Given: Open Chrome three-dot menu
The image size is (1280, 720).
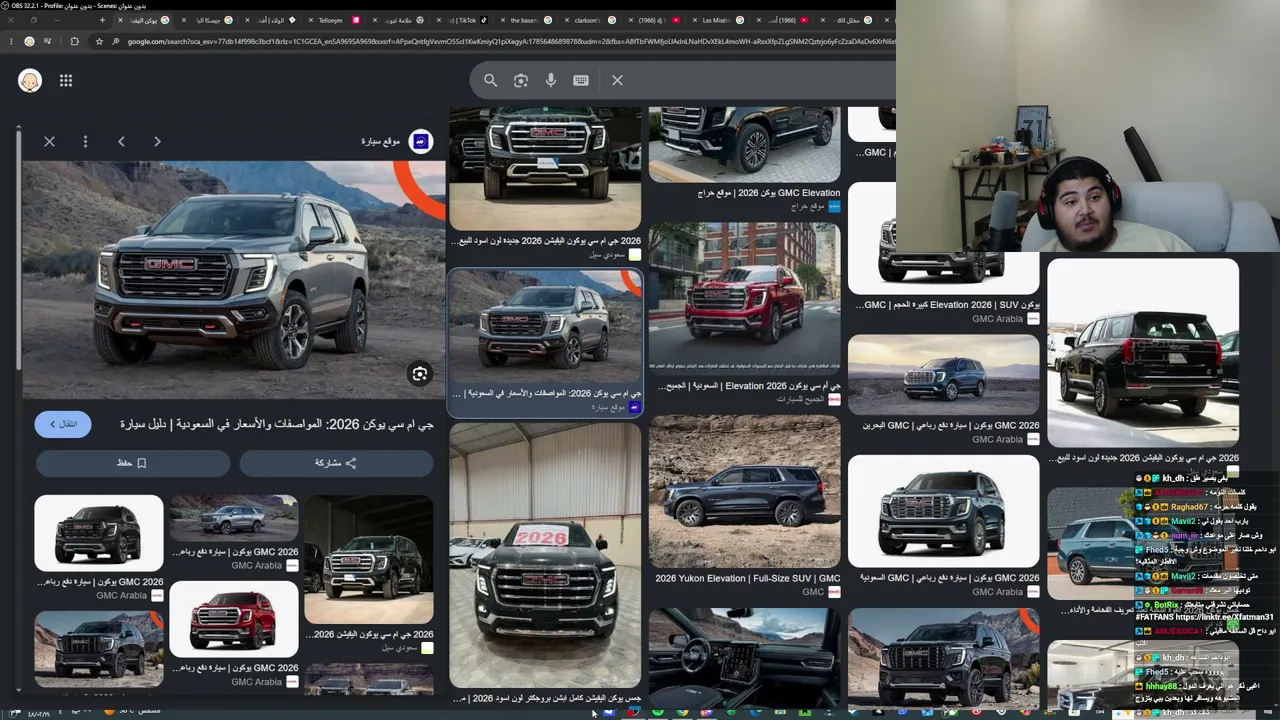Looking at the screenshot, I should click(x=10, y=41).
